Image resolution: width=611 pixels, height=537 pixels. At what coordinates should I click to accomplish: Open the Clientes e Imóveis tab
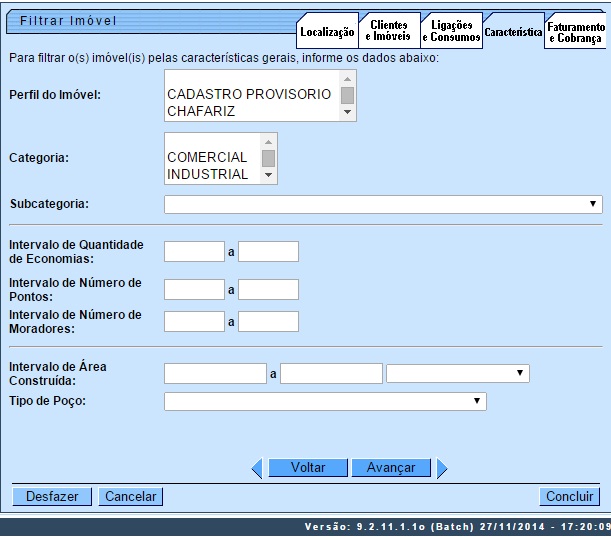388,31
